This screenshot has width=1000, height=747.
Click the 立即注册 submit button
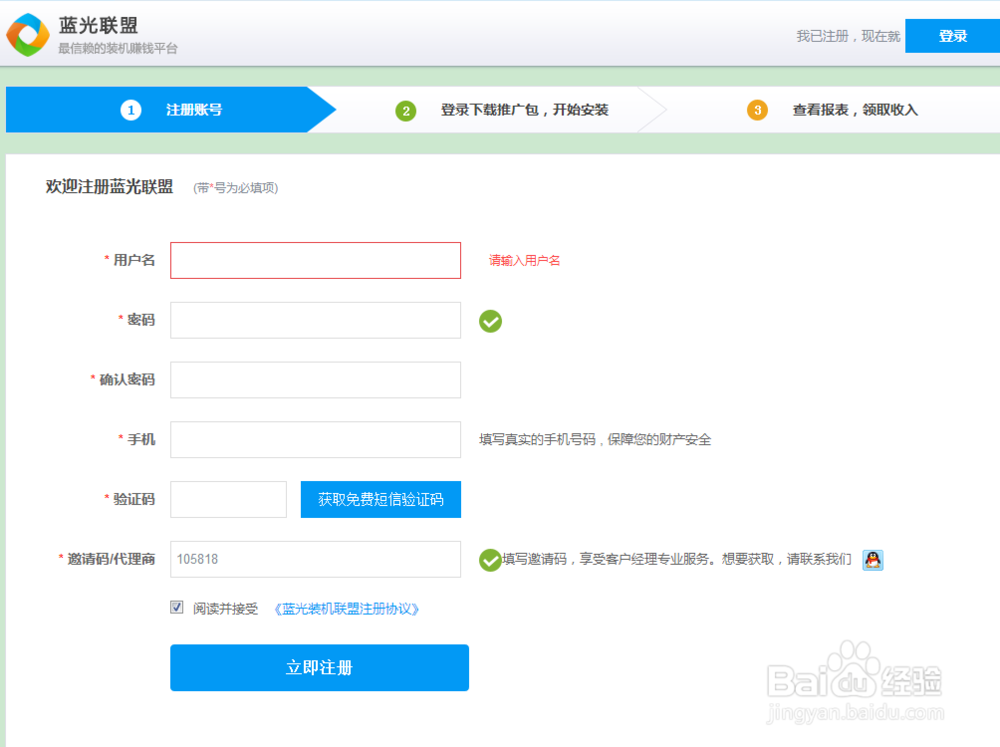320,667
